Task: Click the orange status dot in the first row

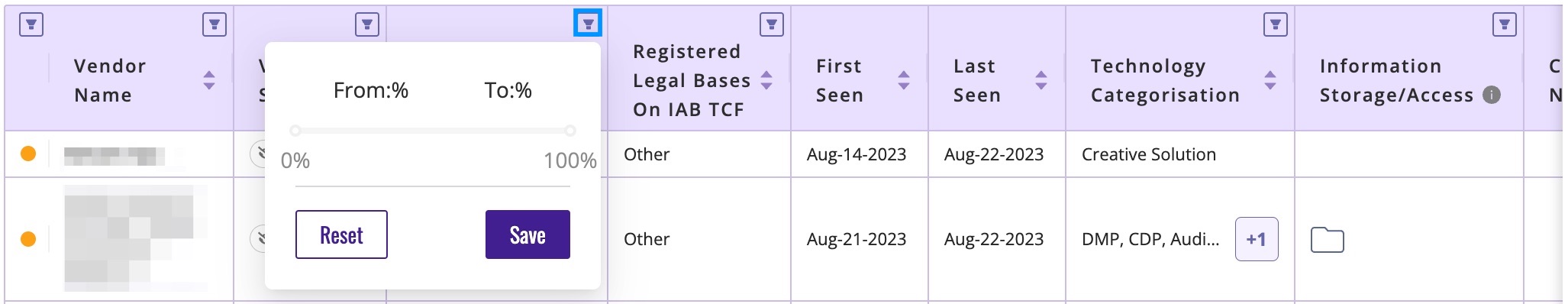Action: (x=28, y=154)
